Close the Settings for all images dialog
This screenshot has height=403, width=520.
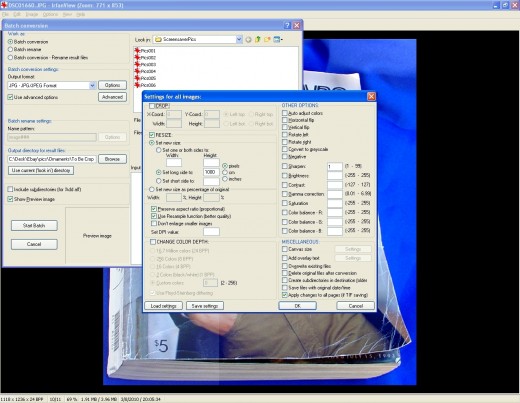[x=371, y=97]
